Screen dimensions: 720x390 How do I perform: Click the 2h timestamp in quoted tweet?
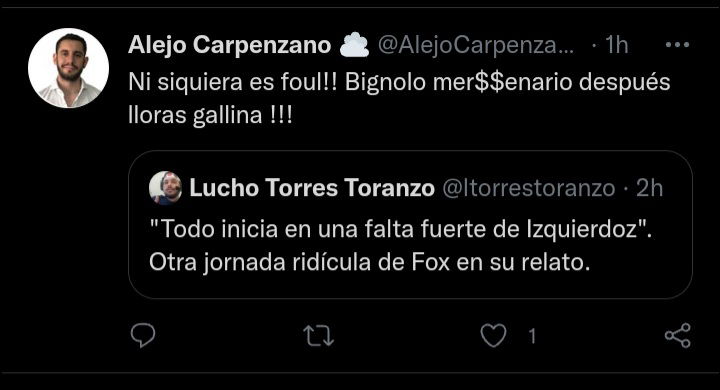pos(649,188)
